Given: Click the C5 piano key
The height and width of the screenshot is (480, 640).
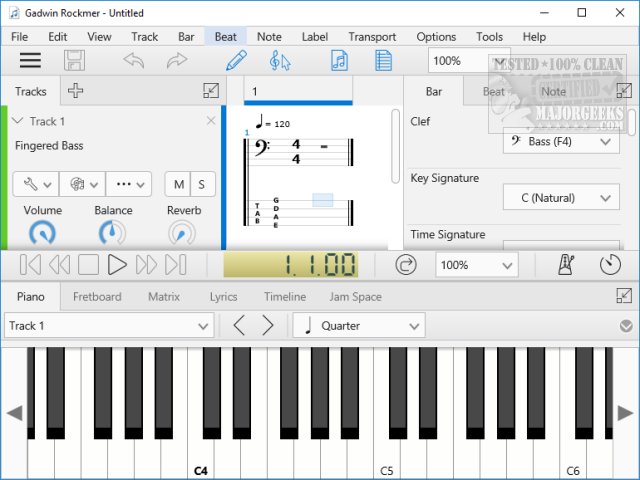Looking at the screenshot, I should click(387, 457).
